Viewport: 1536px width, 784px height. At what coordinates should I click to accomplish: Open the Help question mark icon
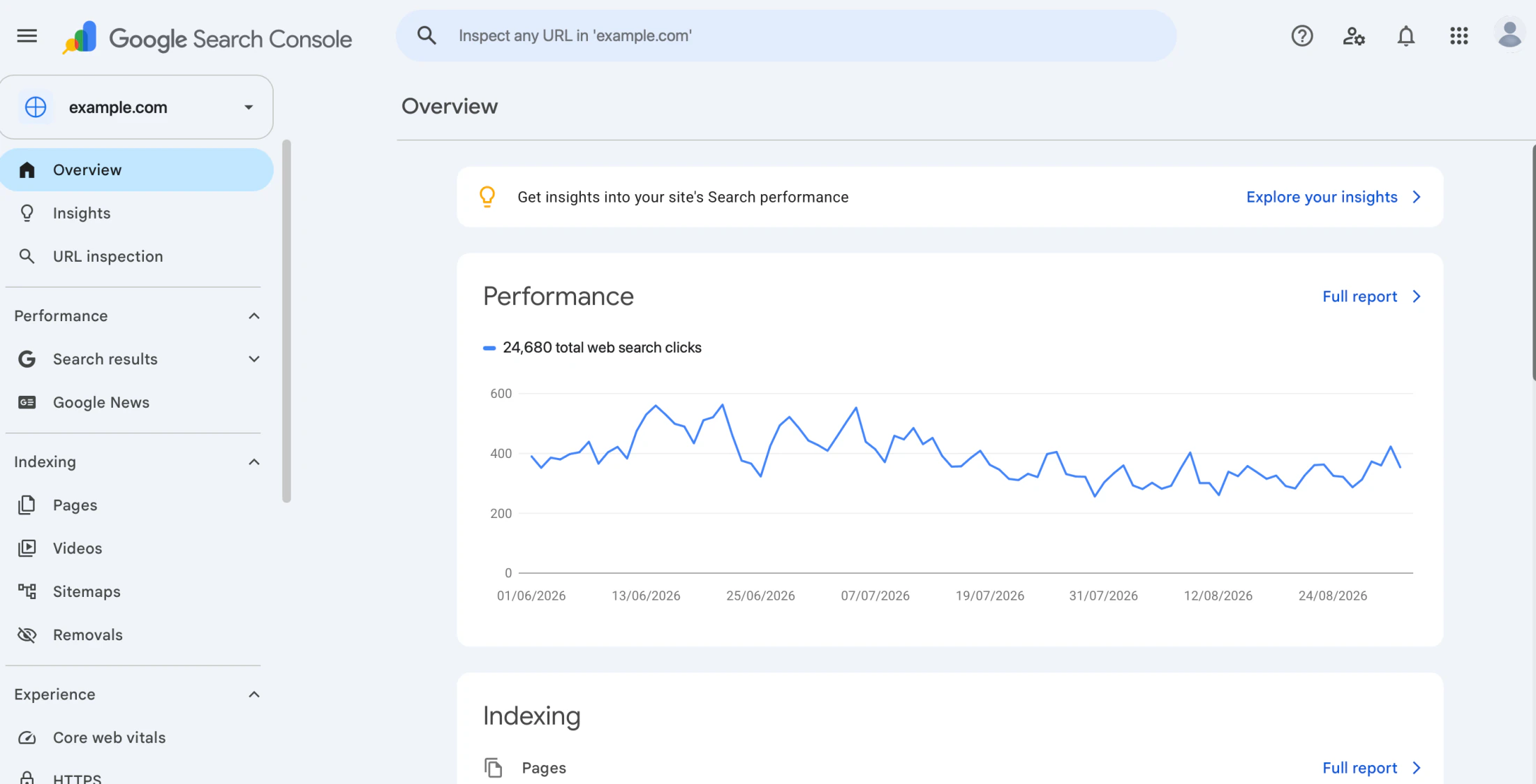tap(1302, 36)
